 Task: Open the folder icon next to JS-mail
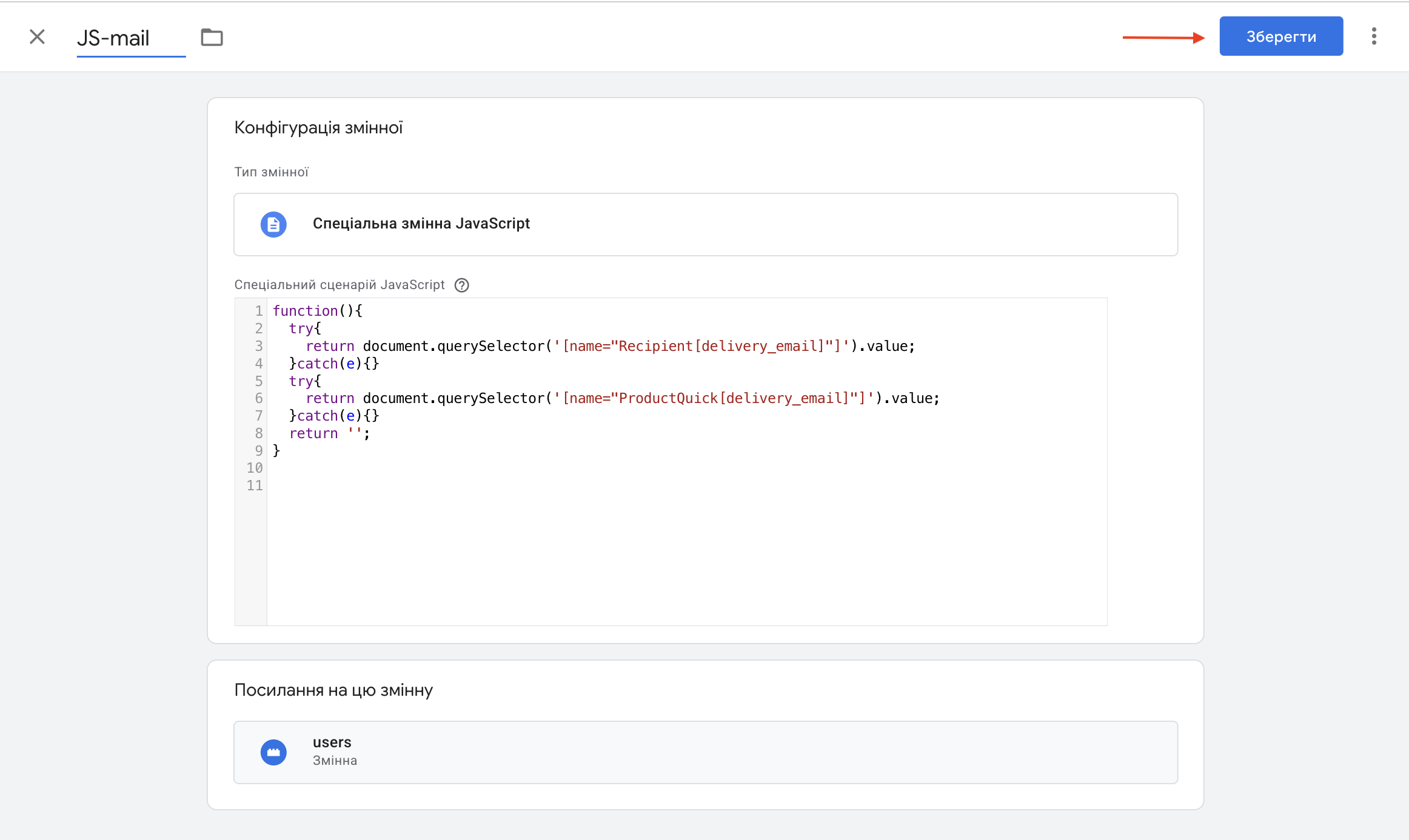point(212,38)
